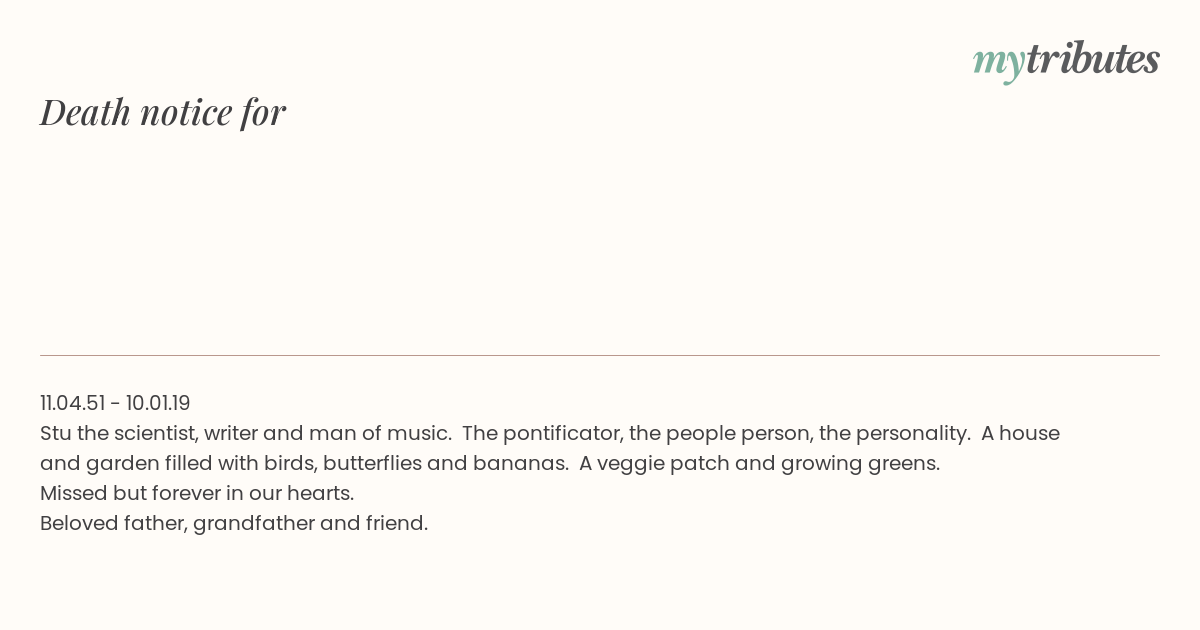Click the birth date 11.04.51
Viewport: 1200px width, 630px height.
click(x=73, y=403)
